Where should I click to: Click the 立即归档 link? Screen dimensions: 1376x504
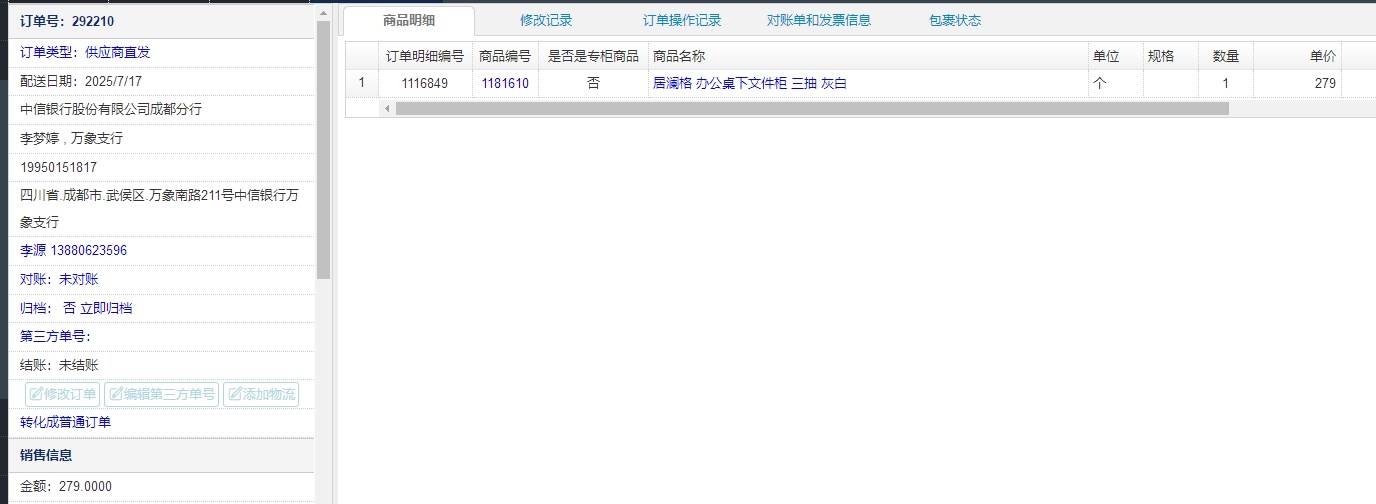(106, 308)
